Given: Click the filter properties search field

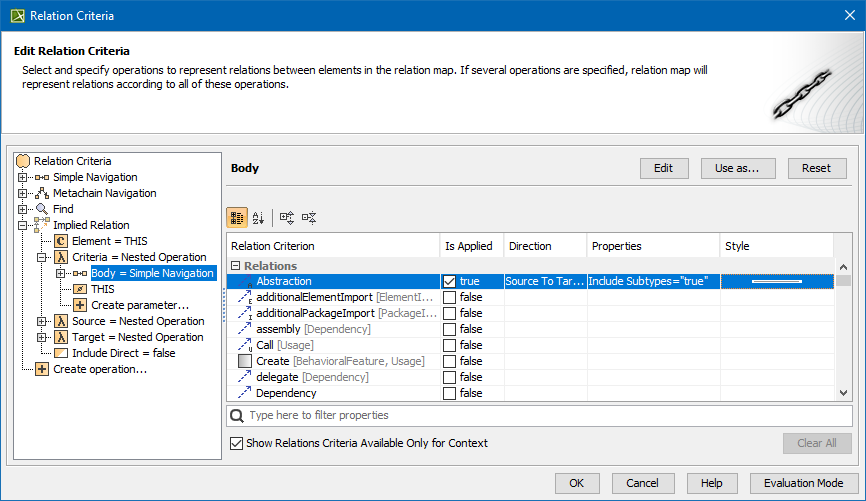Looking at the screenshot, I should coord(540,415).
